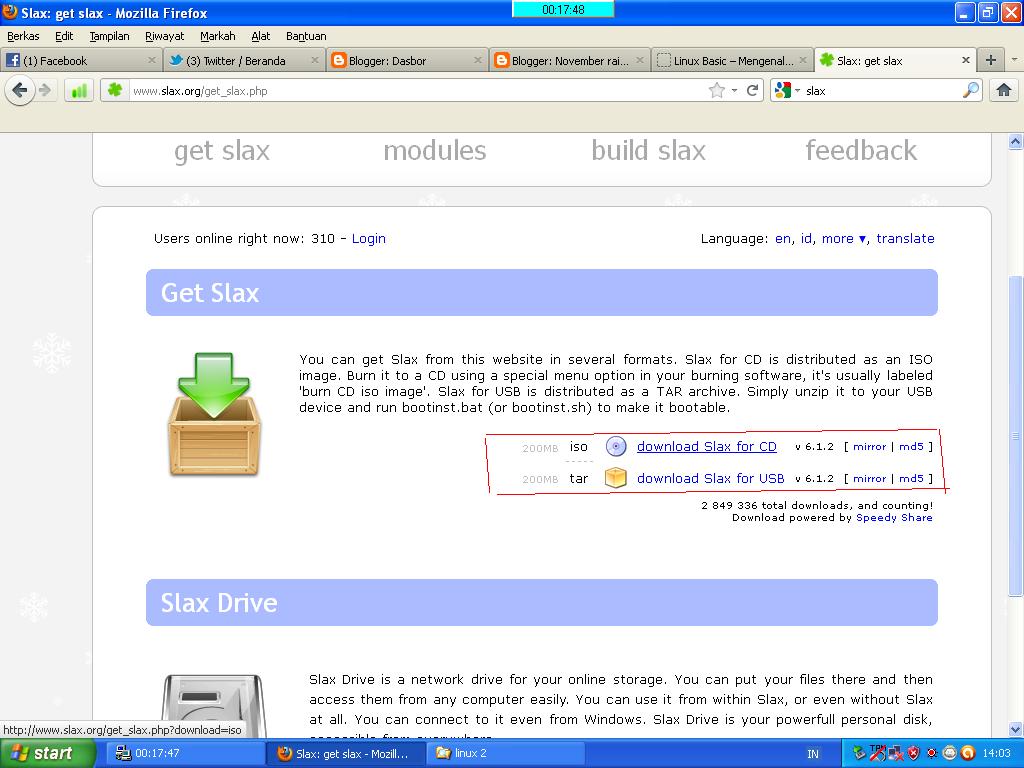This screenshot has width=1024, height=768.
Task: Click the site favicon in the address bar
Action: pos(113,89)
